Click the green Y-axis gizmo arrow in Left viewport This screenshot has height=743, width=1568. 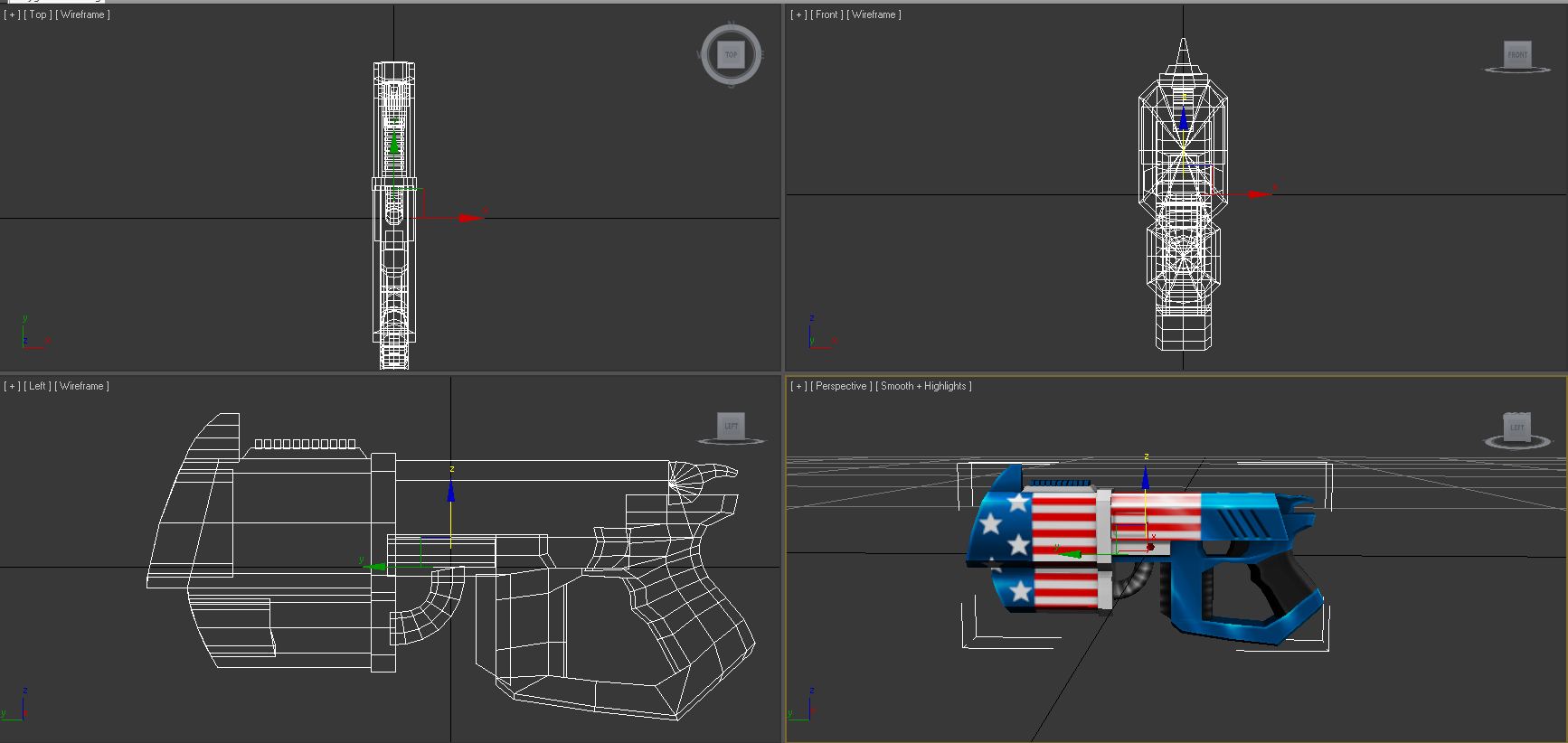(x=374, y=567)
